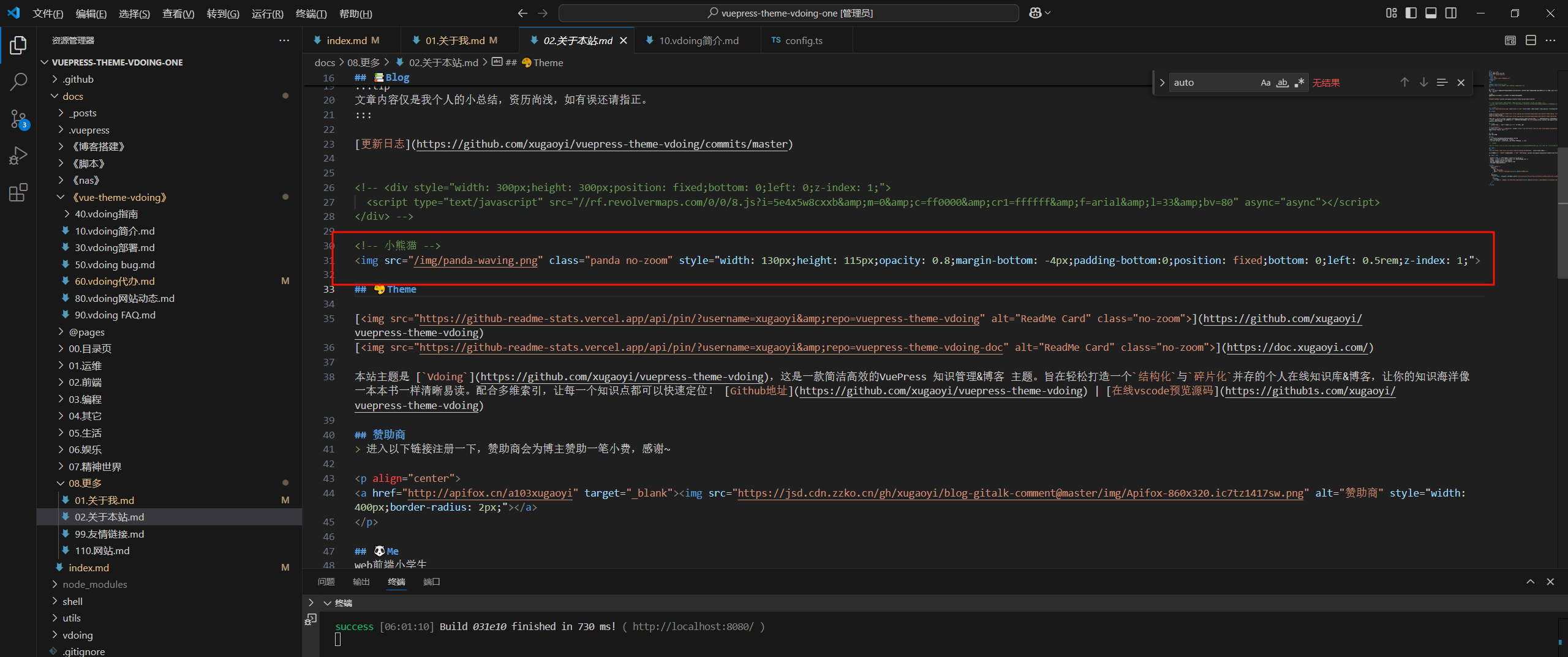This screenshot has width=1568, height=657.
Task: Open the Explorer view icon
Action: click(18, 45)
